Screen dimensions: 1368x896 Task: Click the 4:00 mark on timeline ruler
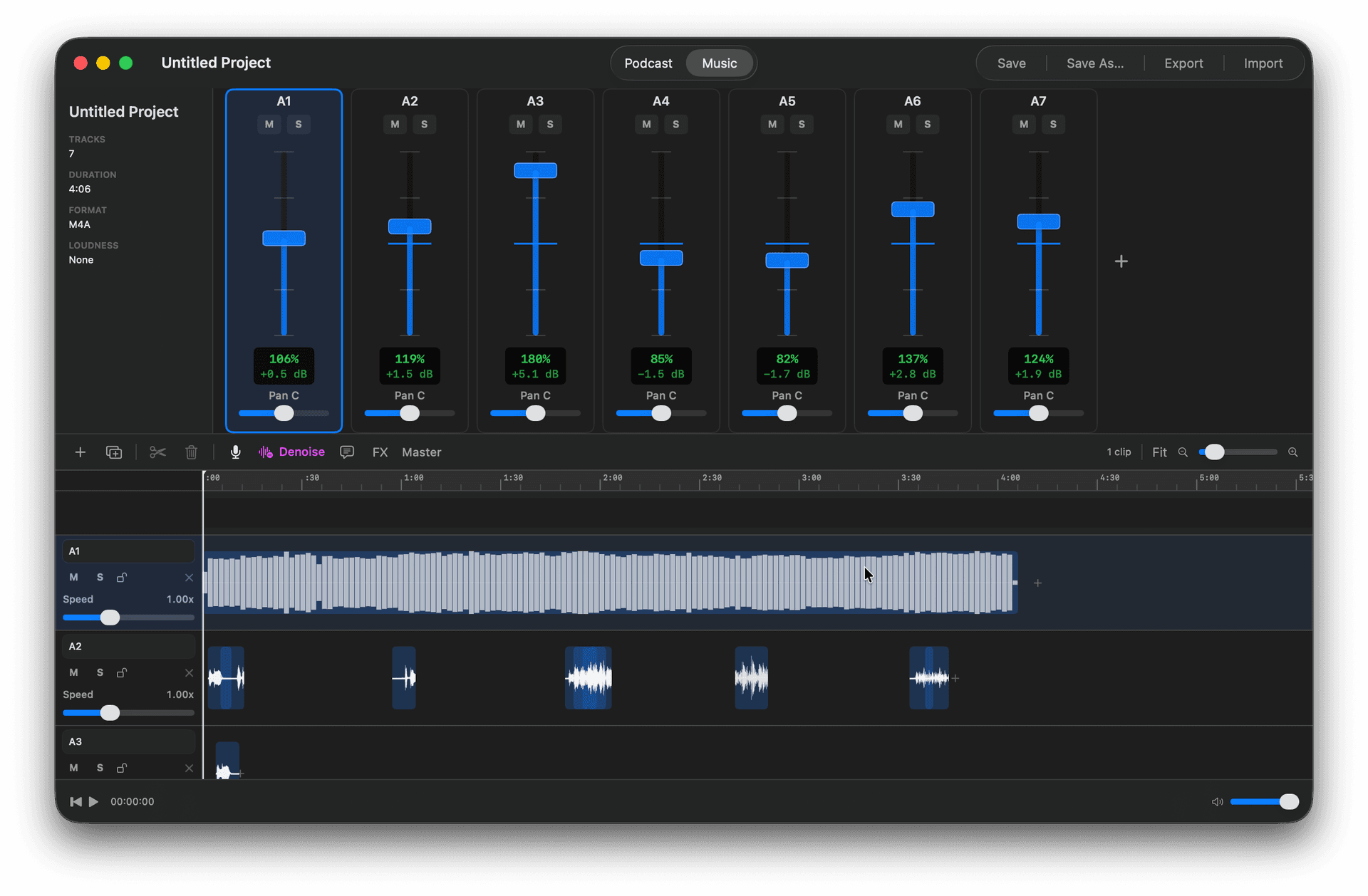coord(1009,479)
